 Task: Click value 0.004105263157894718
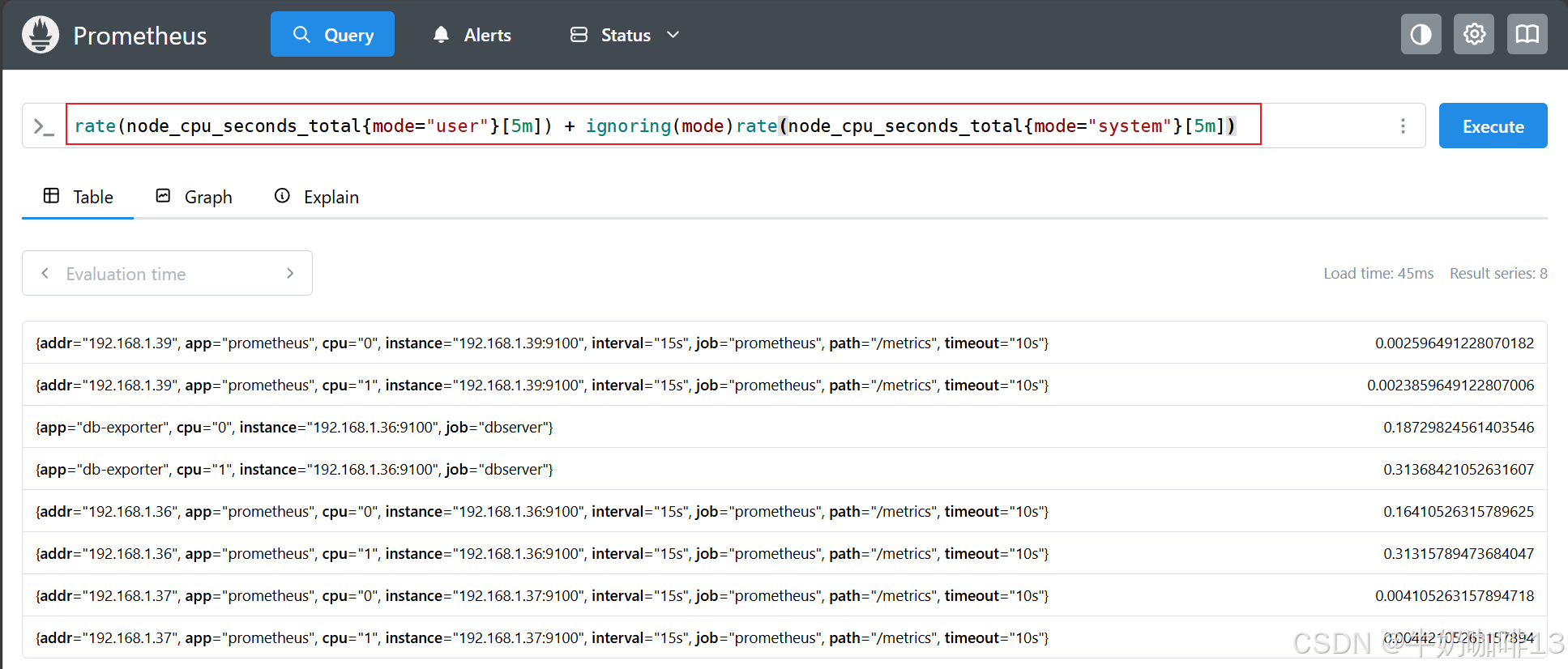[x=1455, y=595]
